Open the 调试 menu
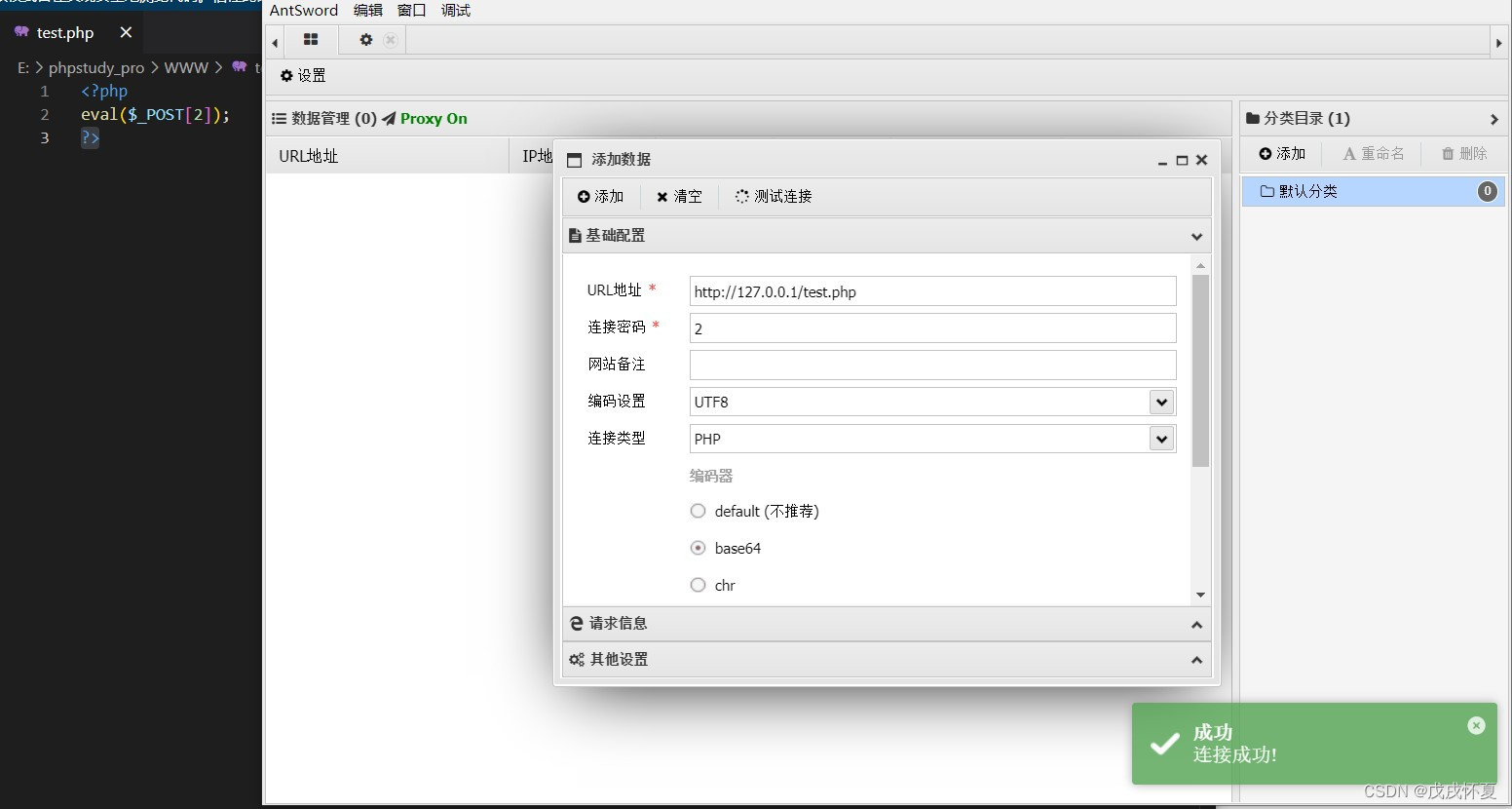1512x809 pixels. tap(456, 11)
